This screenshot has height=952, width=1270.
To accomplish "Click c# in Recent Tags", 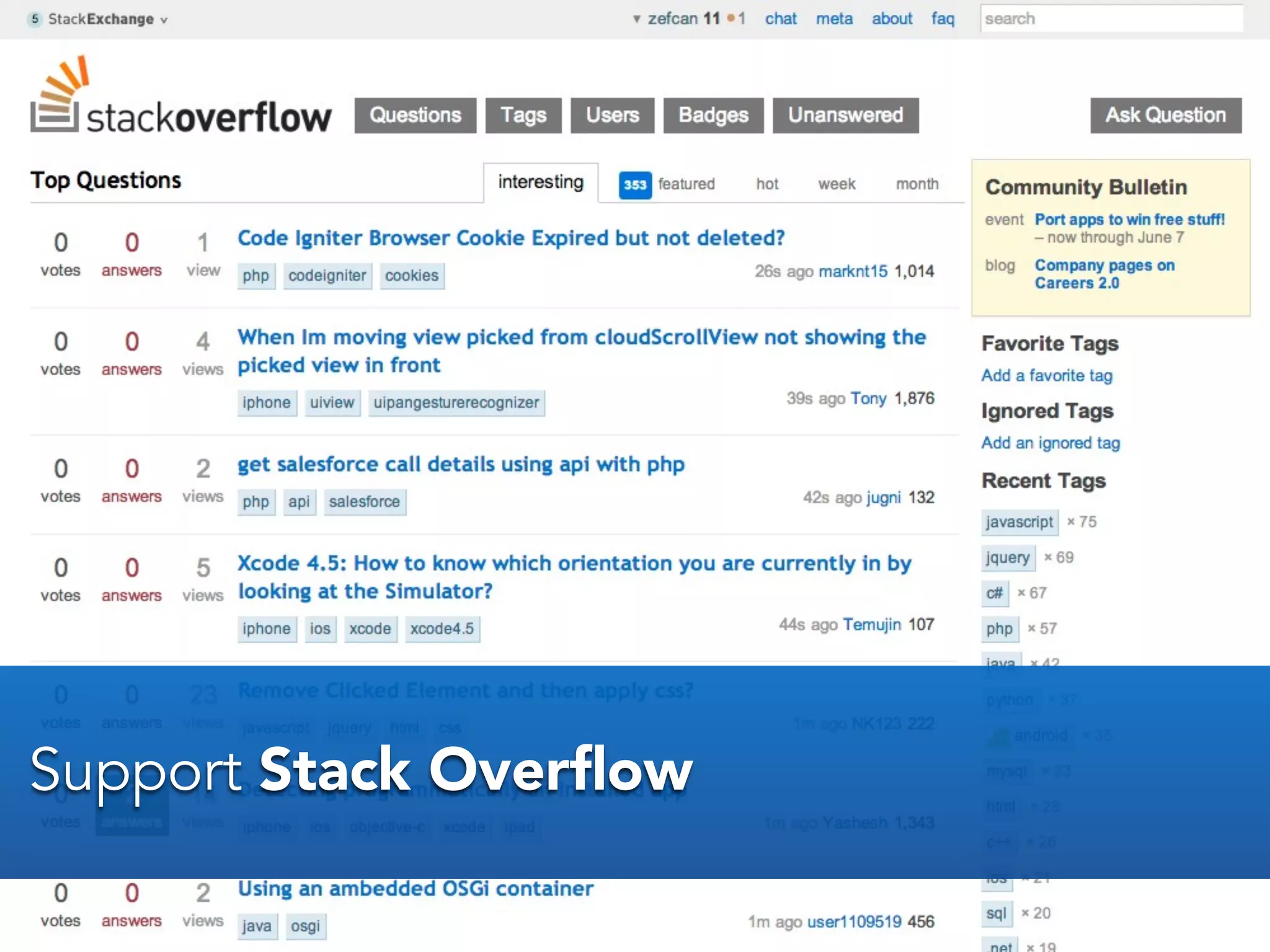I will coord(995,593).
